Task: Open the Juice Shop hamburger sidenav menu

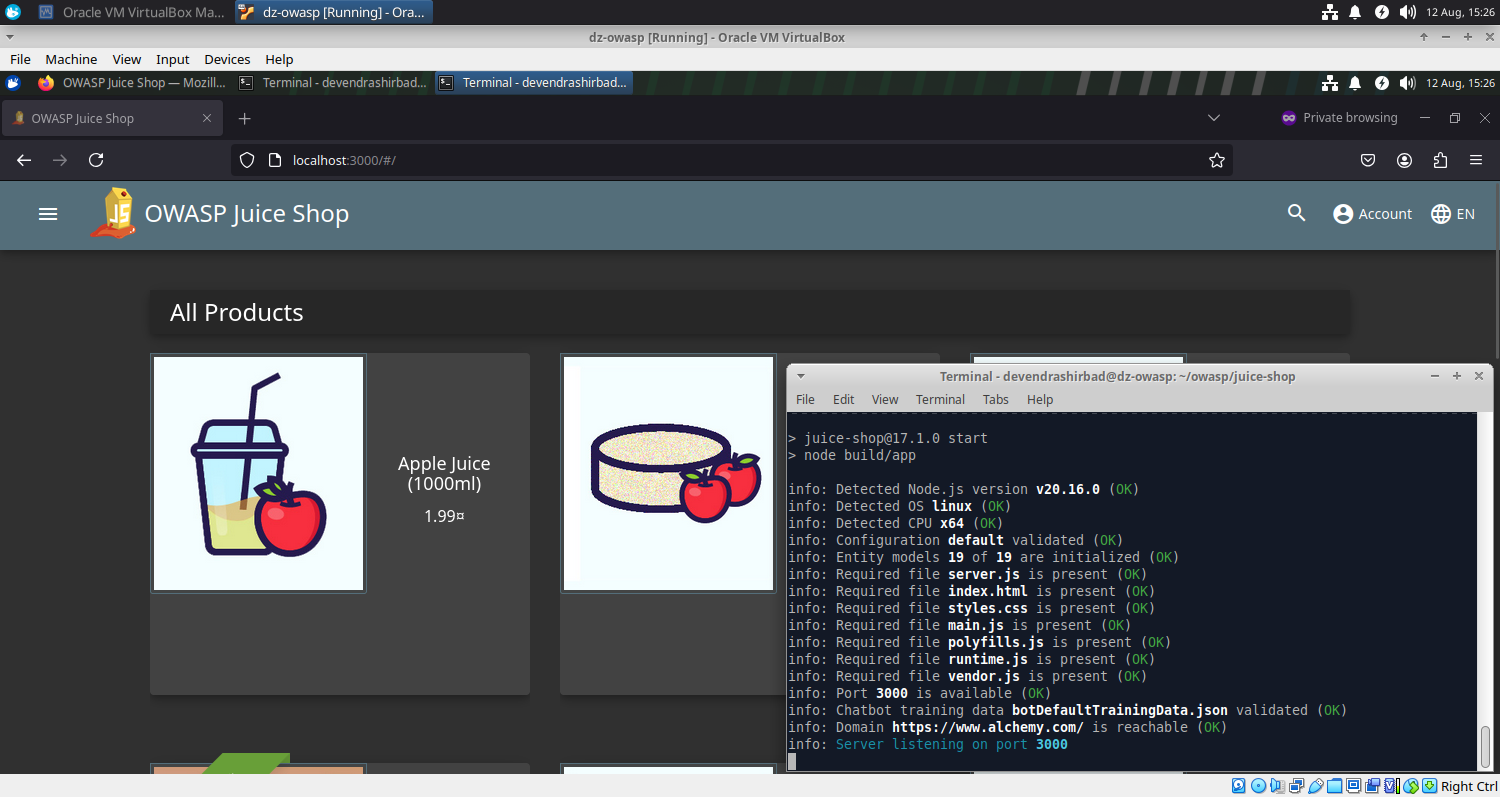Action: tap(48, 214)
